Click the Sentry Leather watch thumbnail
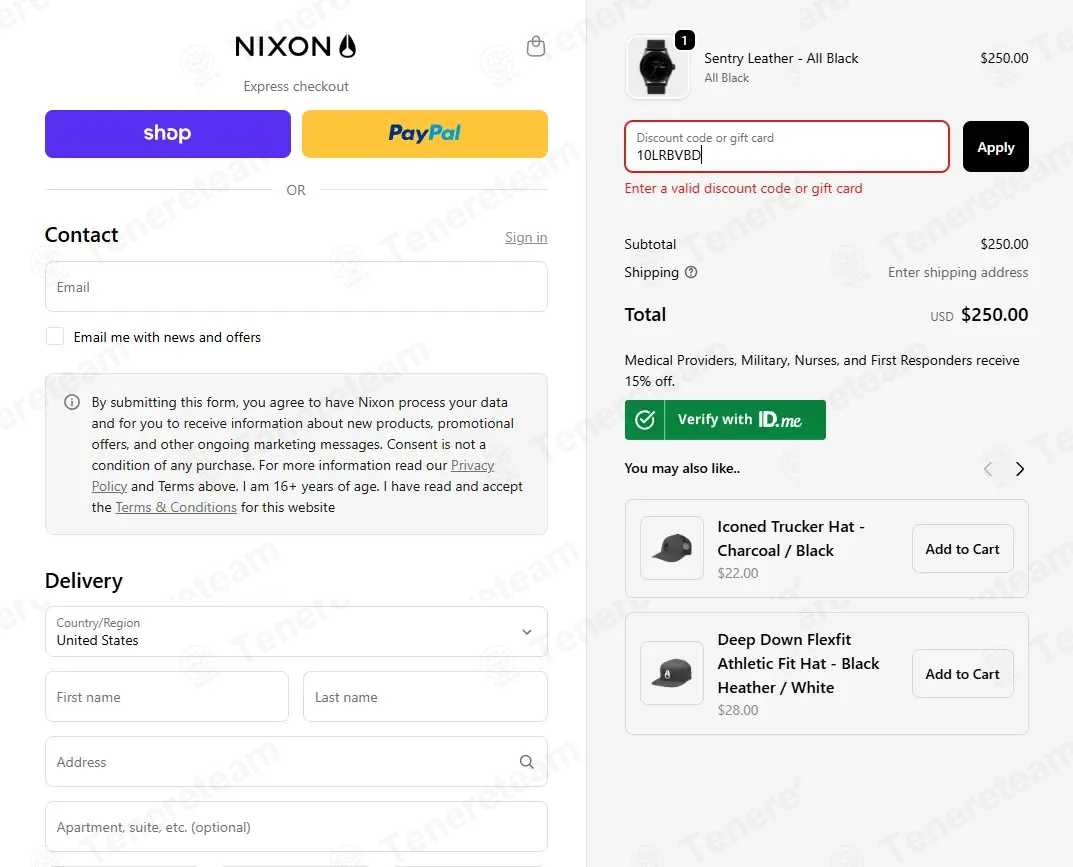The image size is (1073, 867). [x=658, y=67]
